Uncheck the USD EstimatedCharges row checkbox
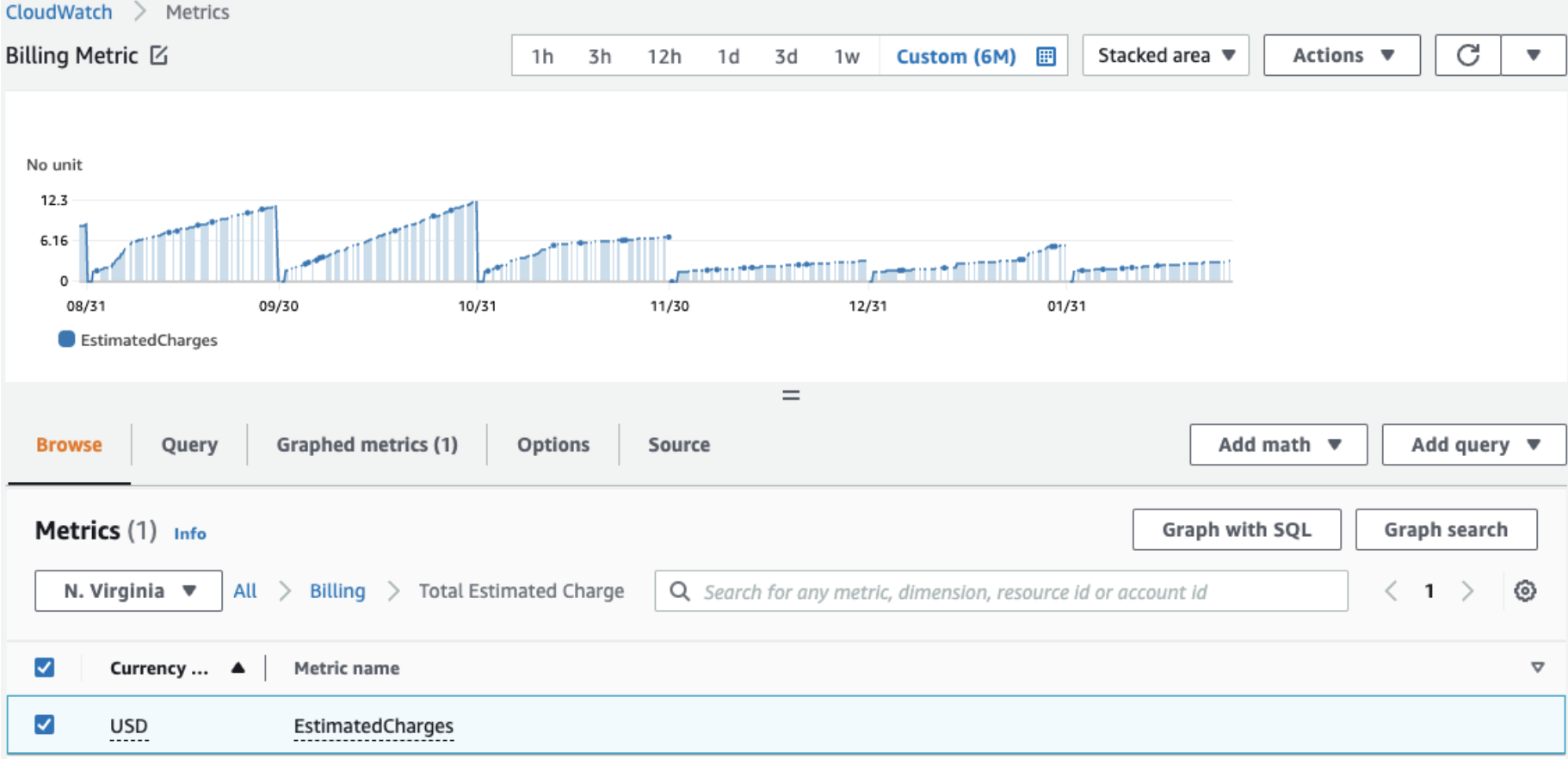Viewport: 1568px width, 759px height. (45, 725)
